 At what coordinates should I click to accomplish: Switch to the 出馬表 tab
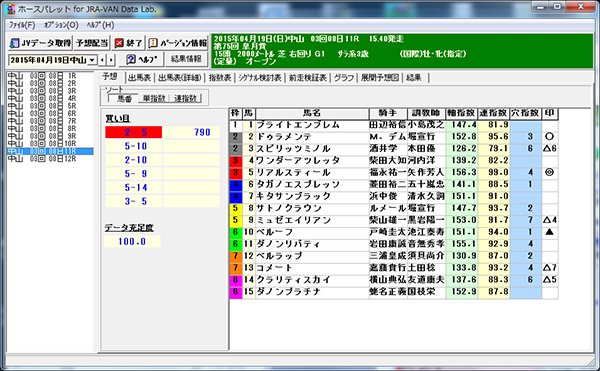coord(140,78)
